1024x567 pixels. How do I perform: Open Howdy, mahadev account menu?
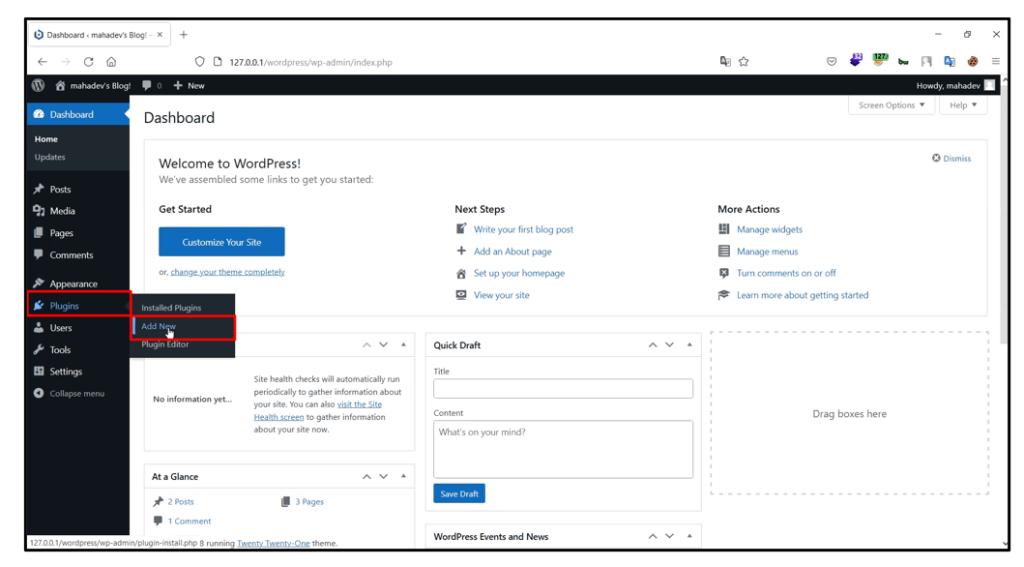point(955,86)
